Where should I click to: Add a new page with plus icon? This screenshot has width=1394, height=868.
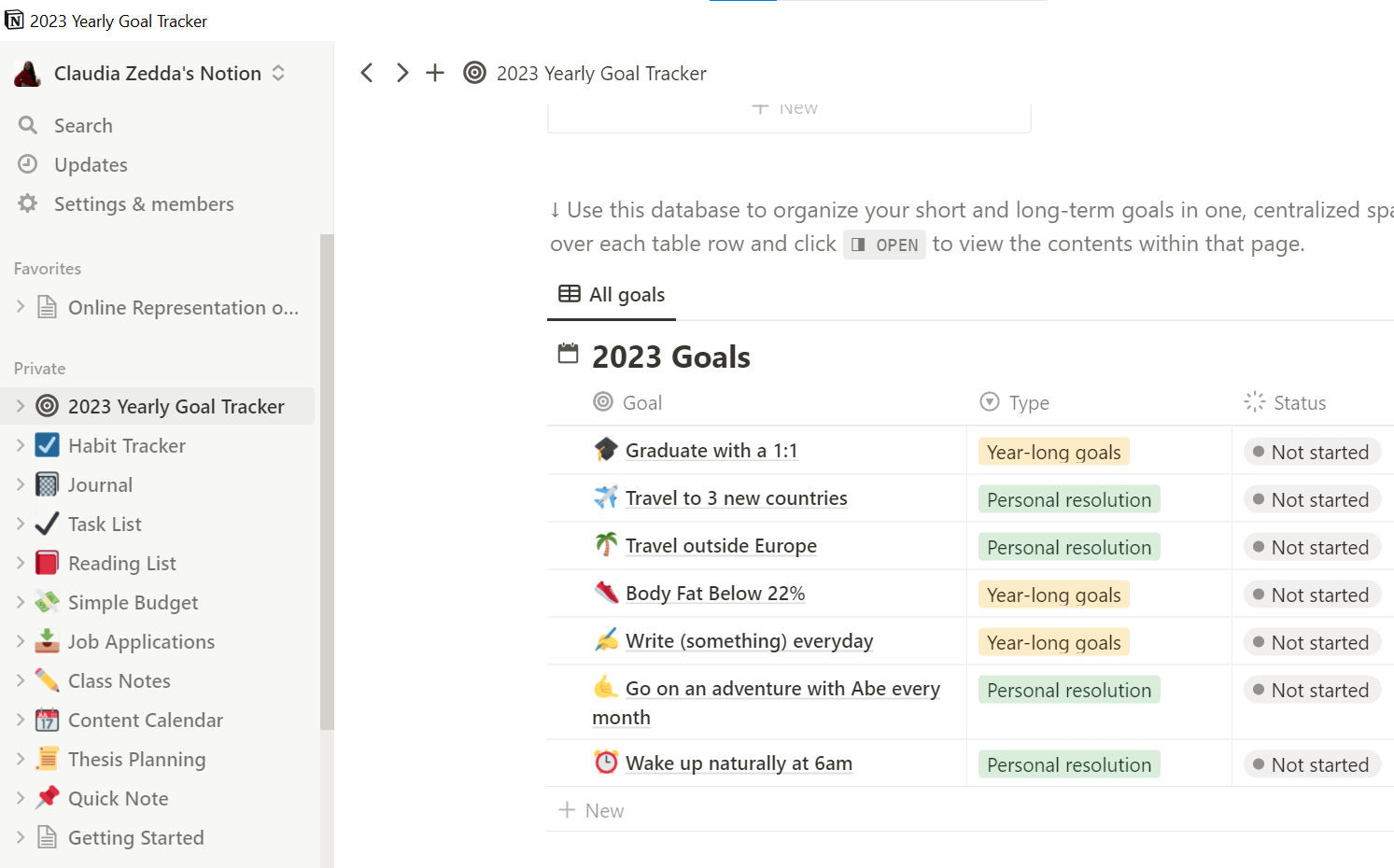coord(435,73)
